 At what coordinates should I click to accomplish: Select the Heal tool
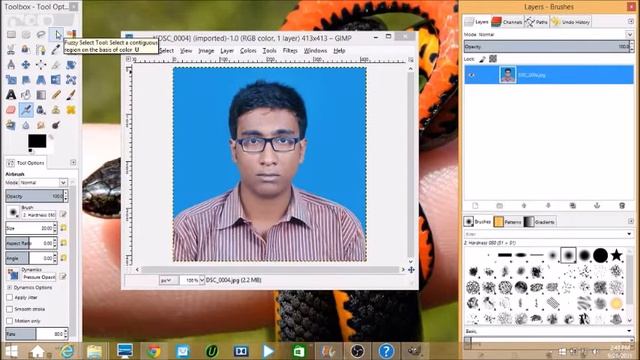click(x=71, y=110)
